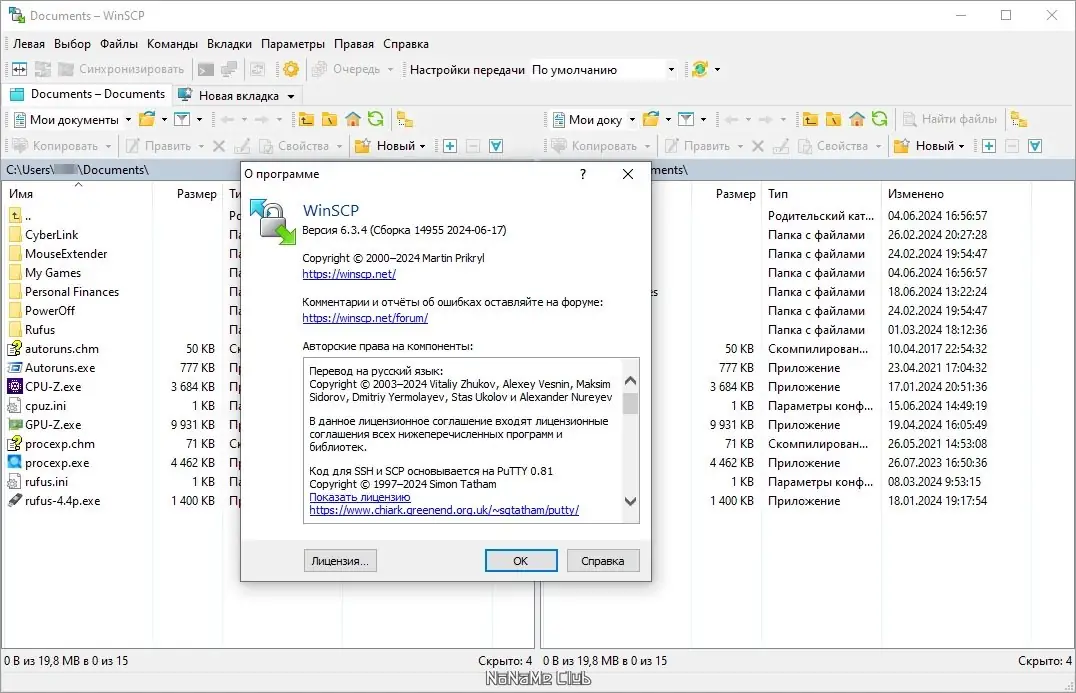The width and height of the screenshot is (1076, 693).
Task: Click the license text scrollbar down arrow
Action: (631, 499)
